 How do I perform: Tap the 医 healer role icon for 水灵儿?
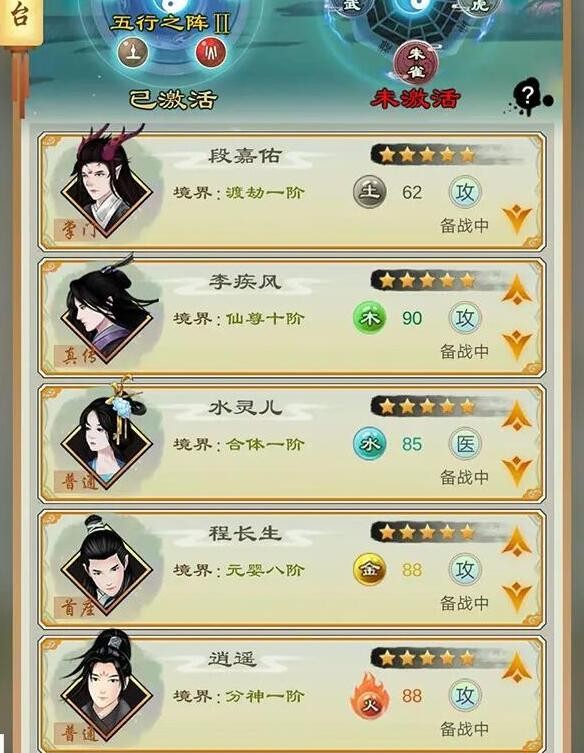tap(465, 444)
